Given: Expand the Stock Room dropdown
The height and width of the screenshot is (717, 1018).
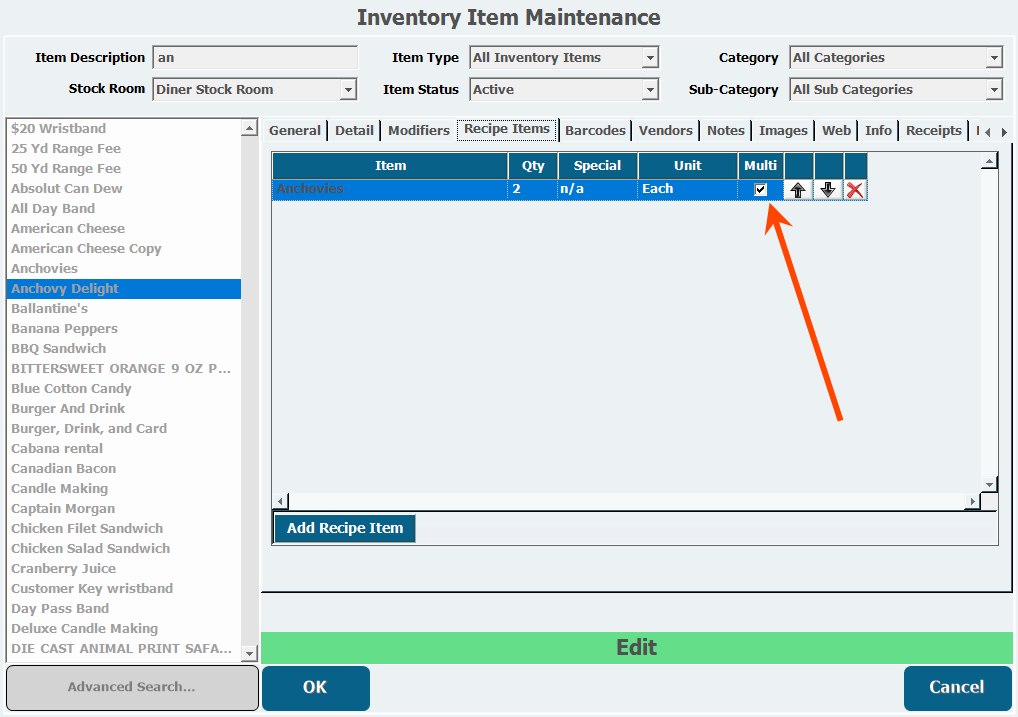Looking at the screenshot, I should [x=348, y=90].
